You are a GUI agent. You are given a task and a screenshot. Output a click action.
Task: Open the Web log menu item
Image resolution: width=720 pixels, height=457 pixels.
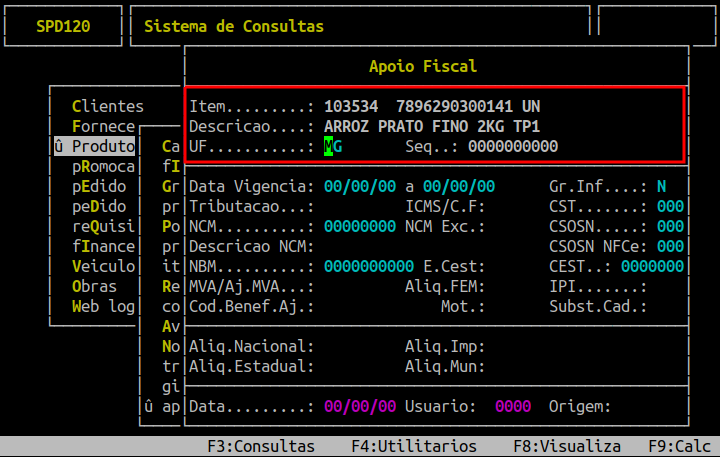103,307
